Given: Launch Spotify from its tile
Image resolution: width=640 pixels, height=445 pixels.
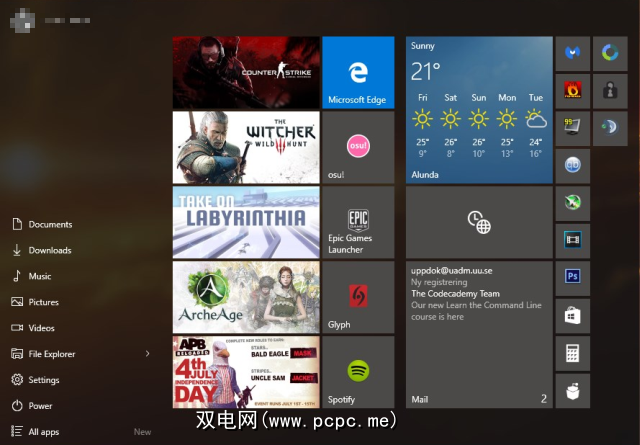Looking at the screenshot, I should (x=358, y=372).
